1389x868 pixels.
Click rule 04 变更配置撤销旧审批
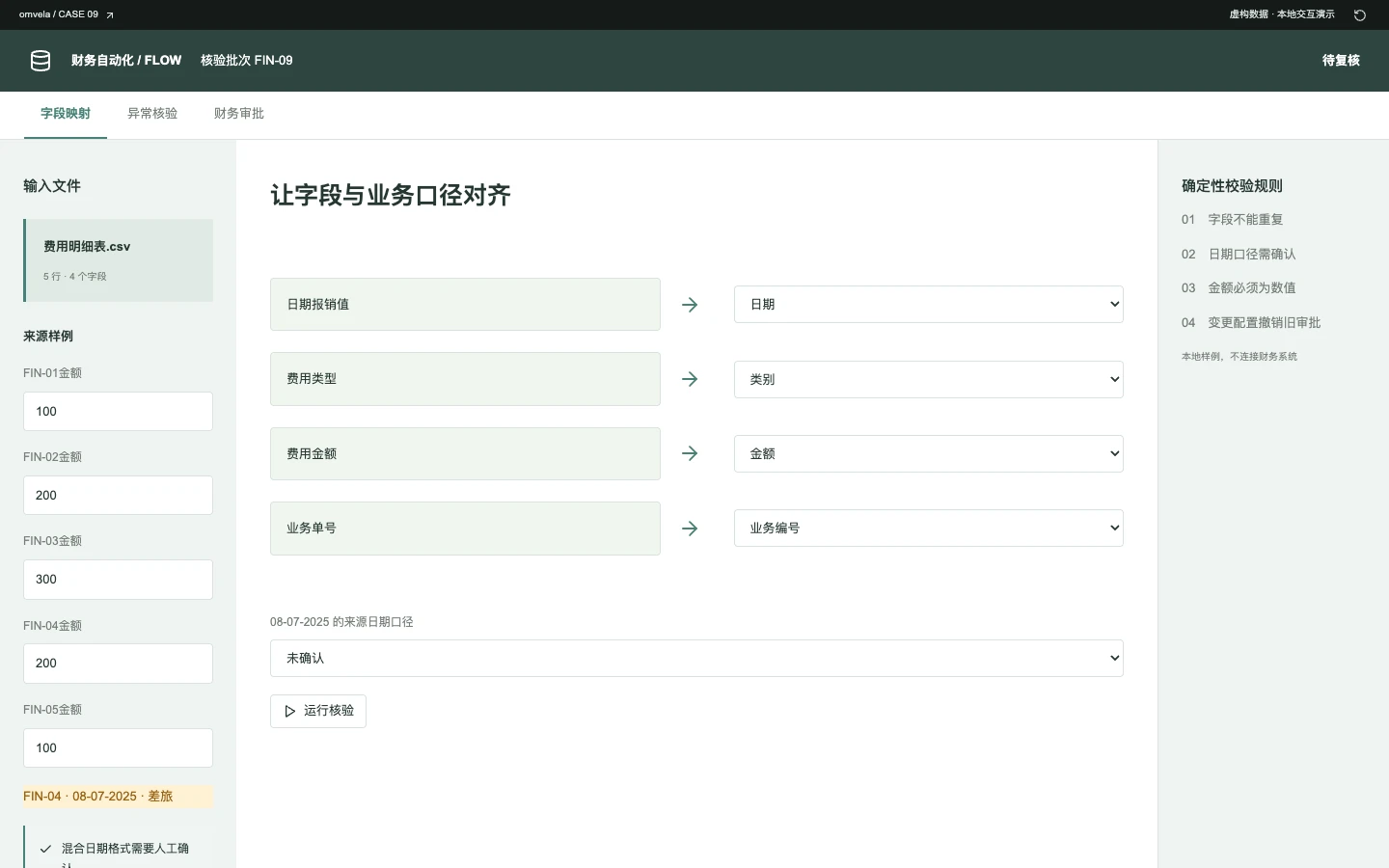pos(1251,323)
